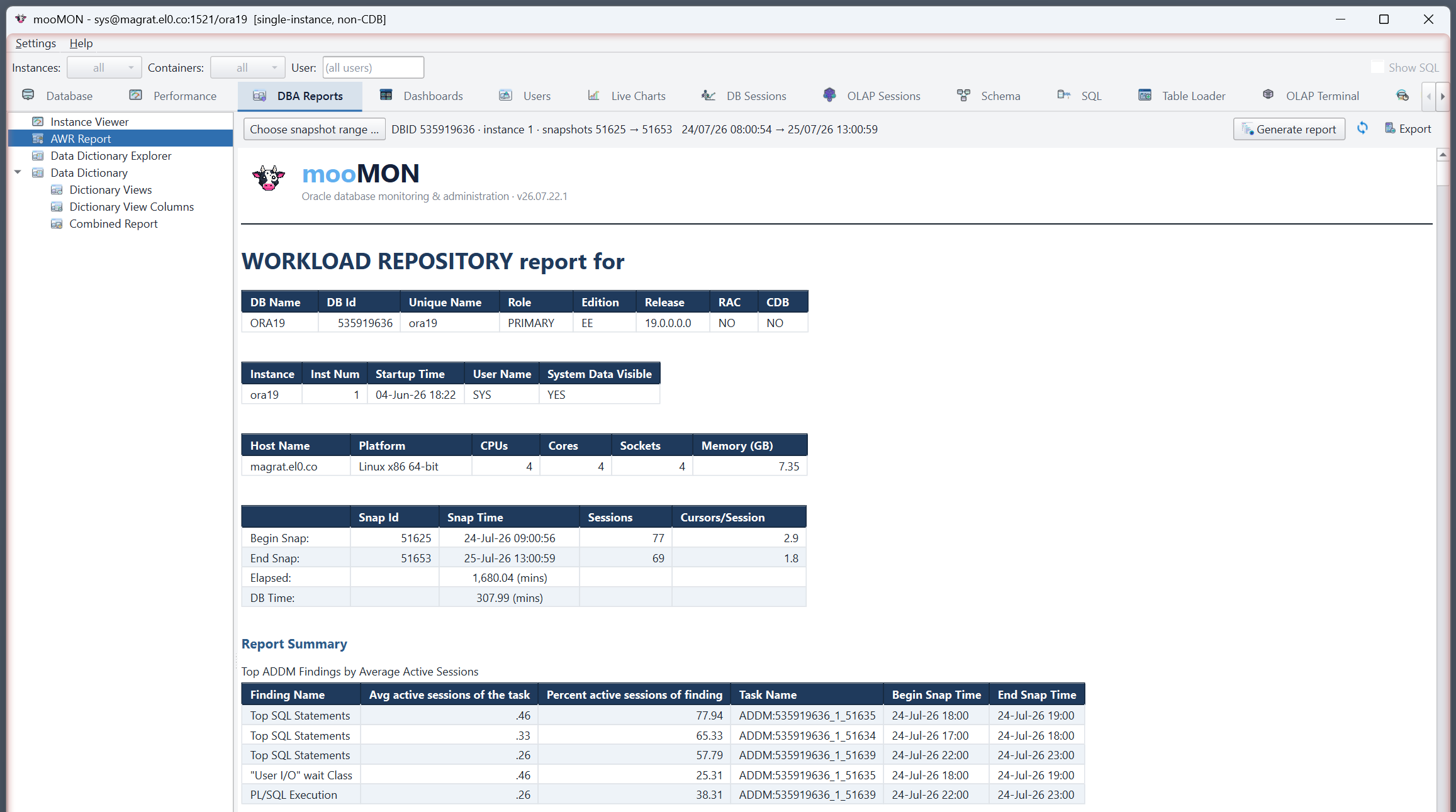The height and width of the screenshot is (812, 1456).
Task: Select Dictionary Views in tree
Action: 111,189
